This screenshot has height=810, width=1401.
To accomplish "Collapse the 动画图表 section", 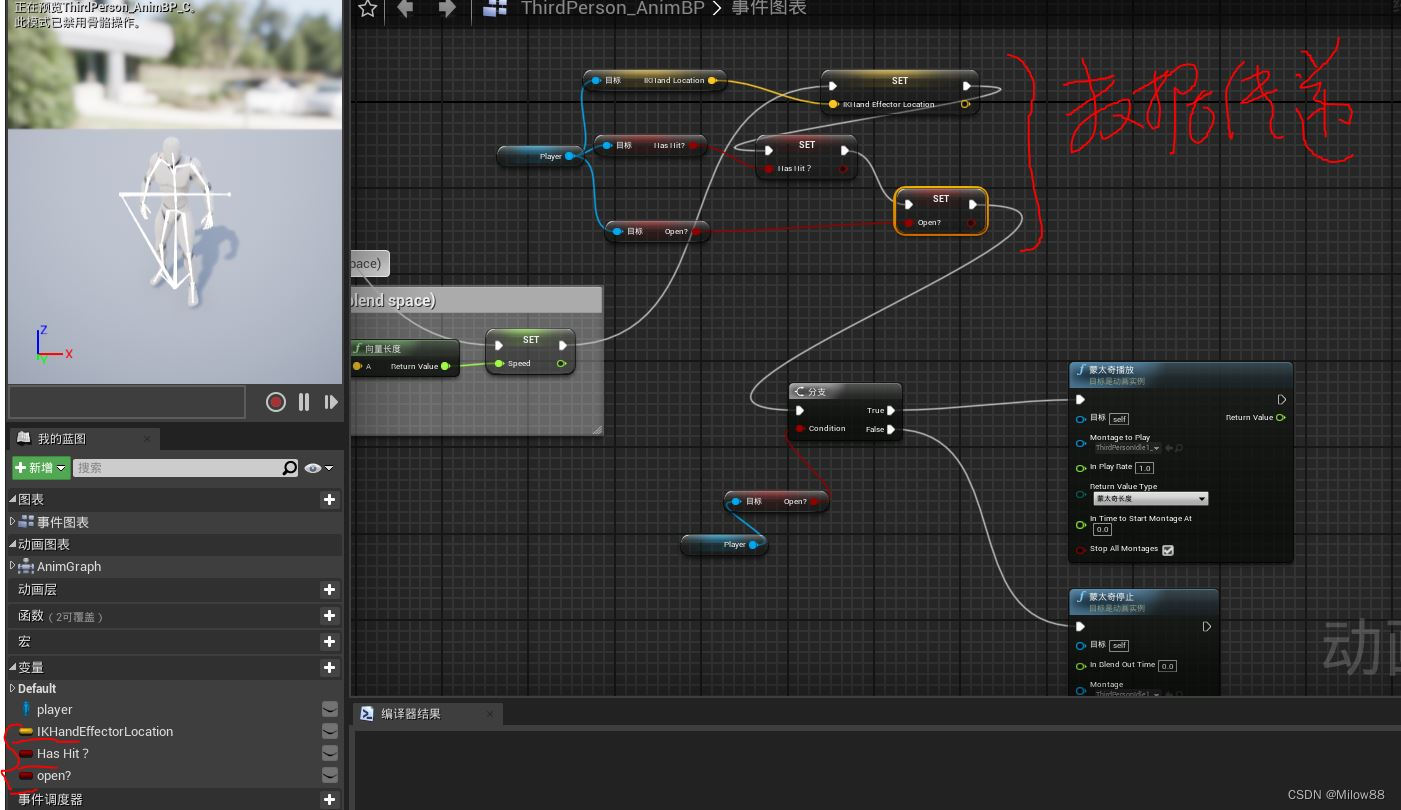I will point(13,545).
